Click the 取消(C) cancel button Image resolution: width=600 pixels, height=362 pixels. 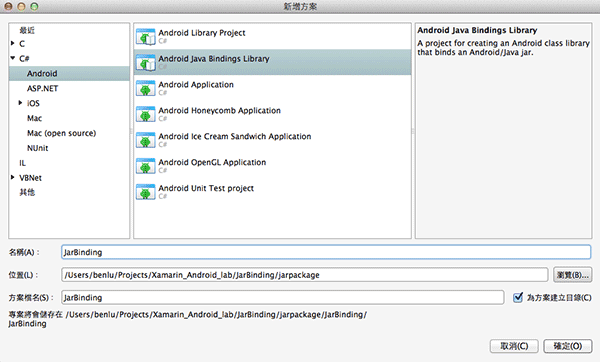(514, 346)
